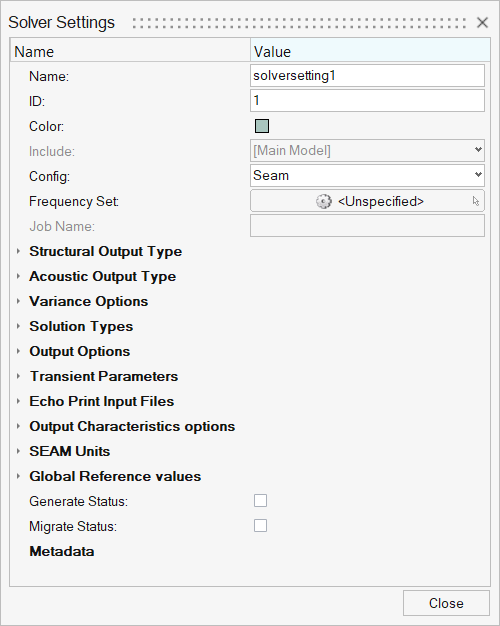Click the Config label

click(50, 176)
